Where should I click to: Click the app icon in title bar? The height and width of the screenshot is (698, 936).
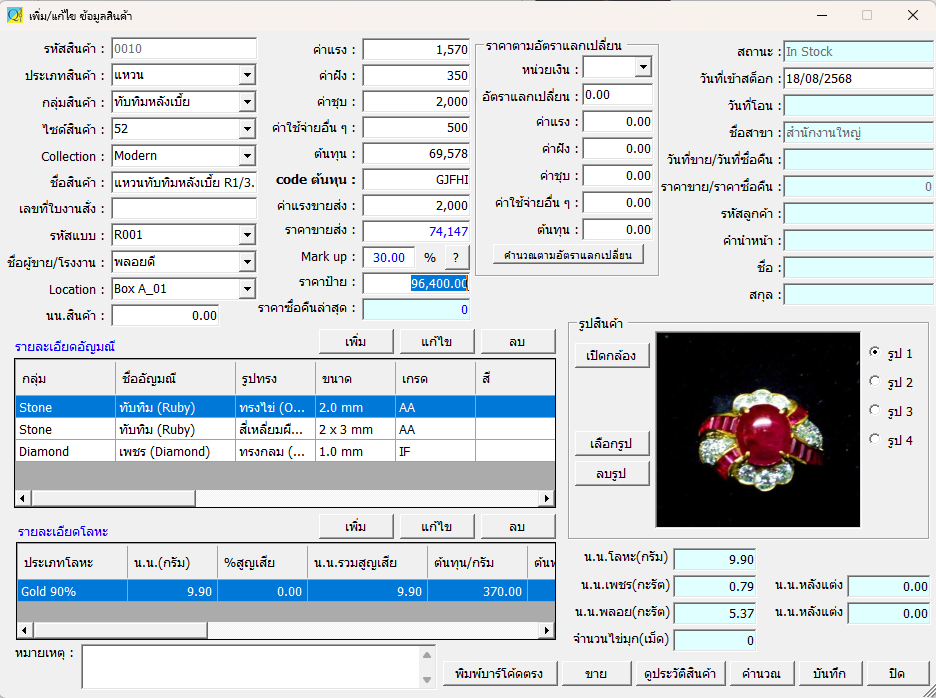(15, 16)
